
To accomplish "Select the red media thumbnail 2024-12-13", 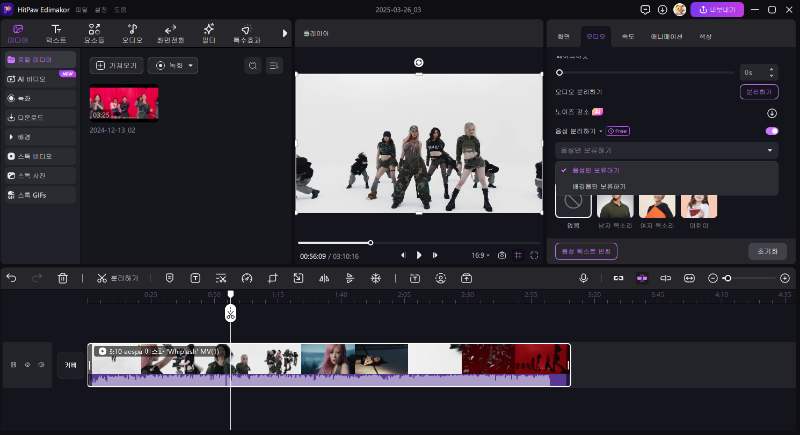I will [124, 104].
